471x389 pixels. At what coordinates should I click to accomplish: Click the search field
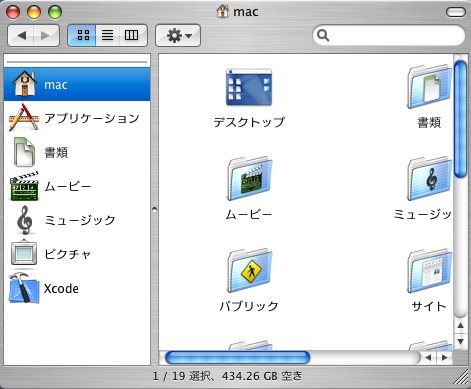tap(389, 35)
